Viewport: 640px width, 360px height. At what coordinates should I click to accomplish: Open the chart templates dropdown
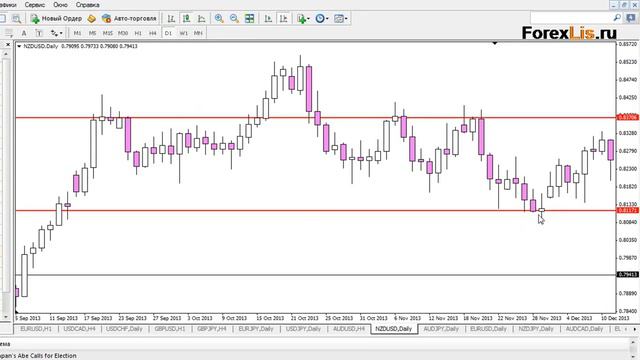point(340,18)
